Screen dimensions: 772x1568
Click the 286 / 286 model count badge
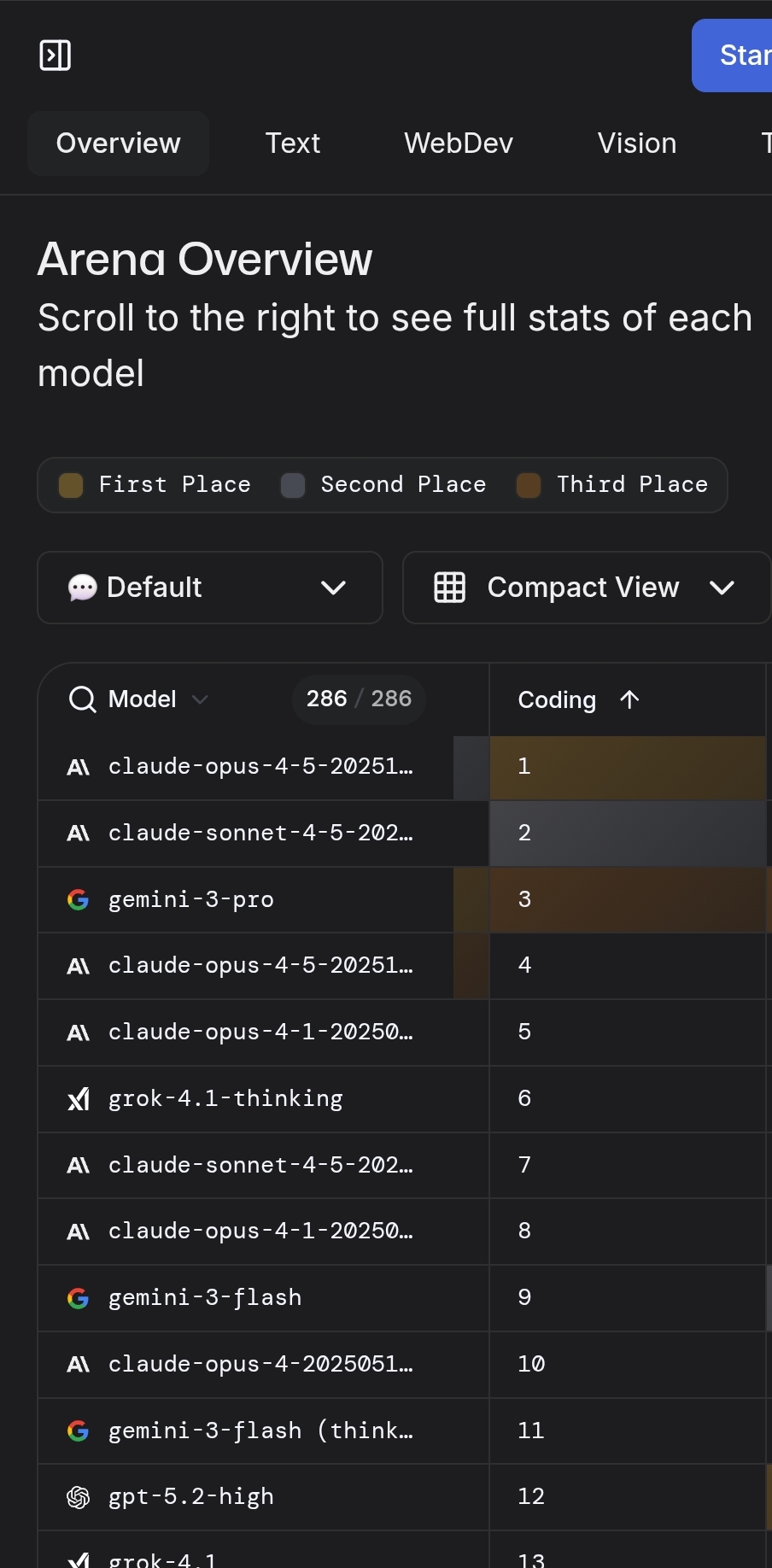pyautogui.click(x=359, y=699)
